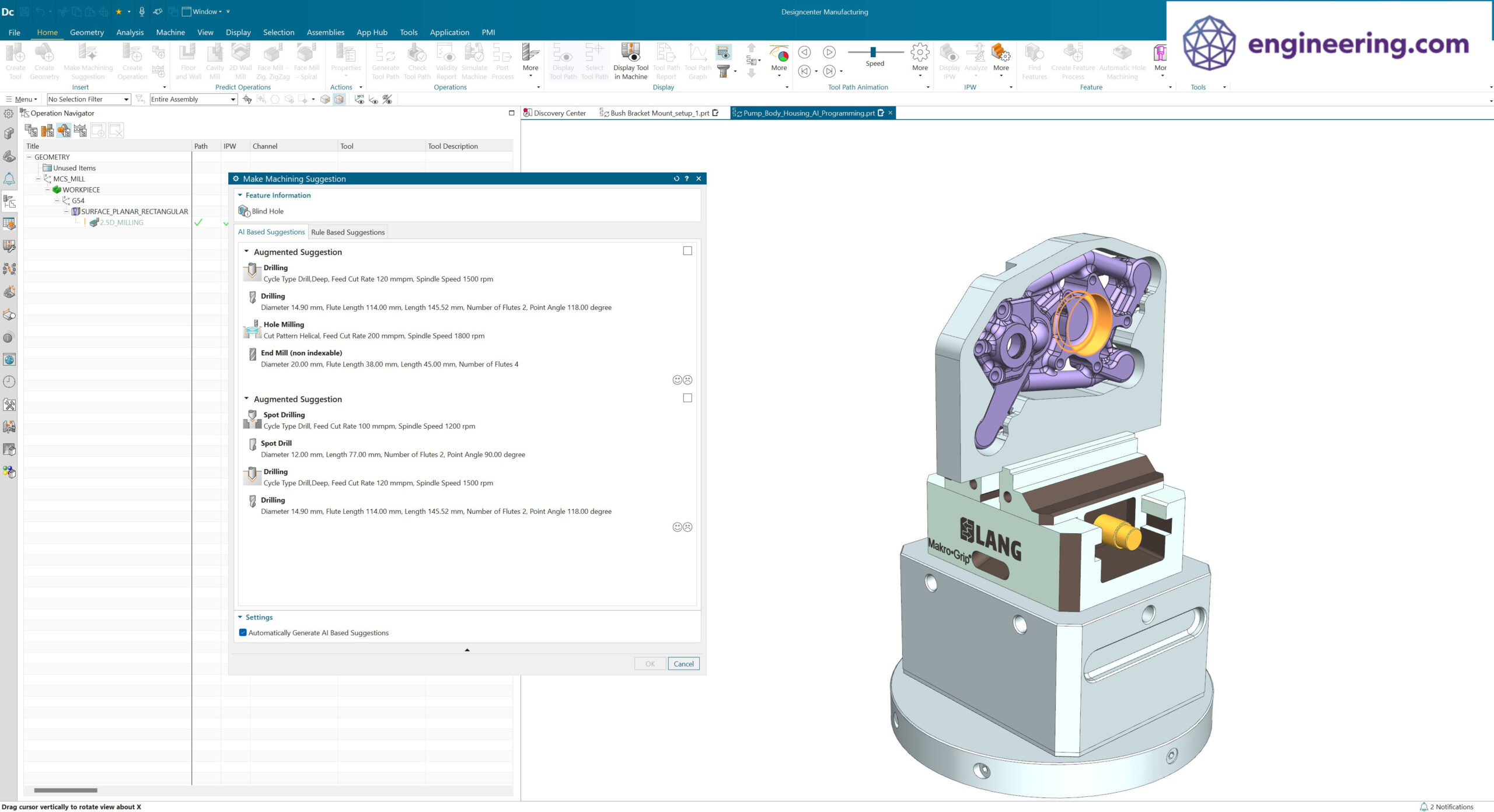
Task: Click the Generate Tool Path icon
Action: [x=386, y=58]
